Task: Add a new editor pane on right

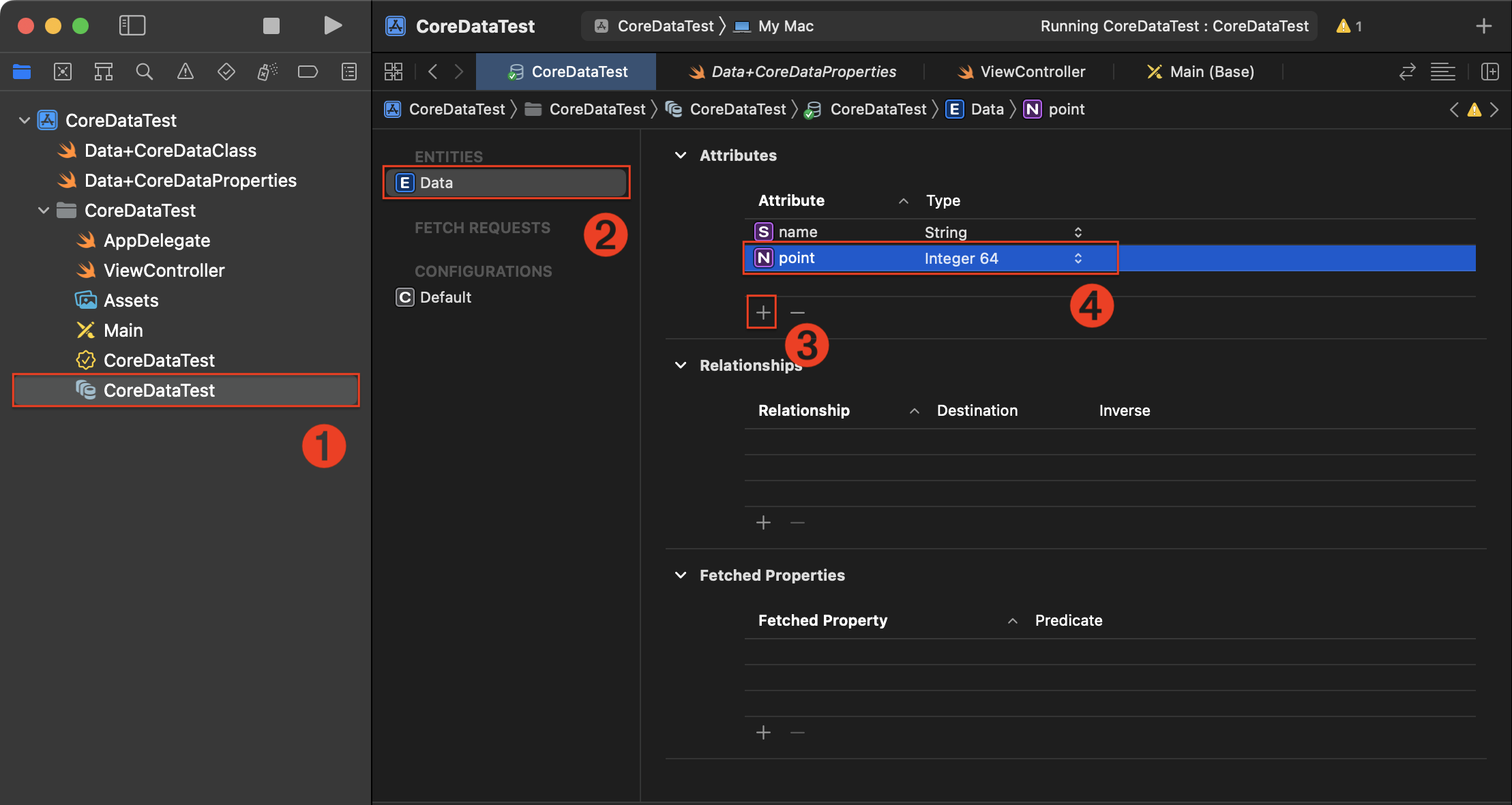Action: 1490,72
